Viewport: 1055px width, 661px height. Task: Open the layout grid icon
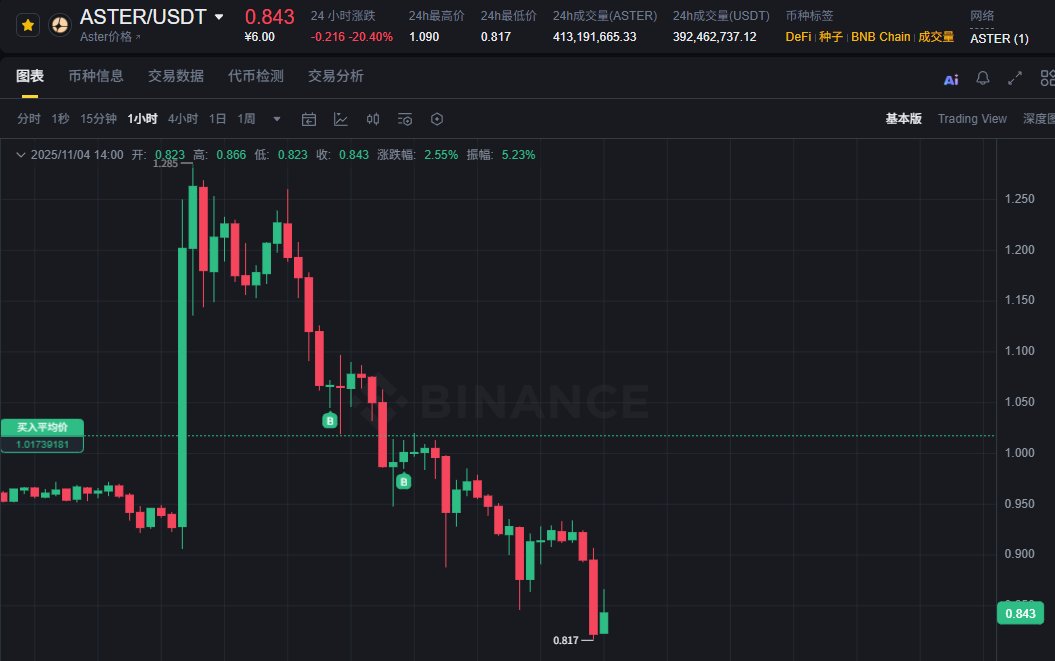point(1048,79)
